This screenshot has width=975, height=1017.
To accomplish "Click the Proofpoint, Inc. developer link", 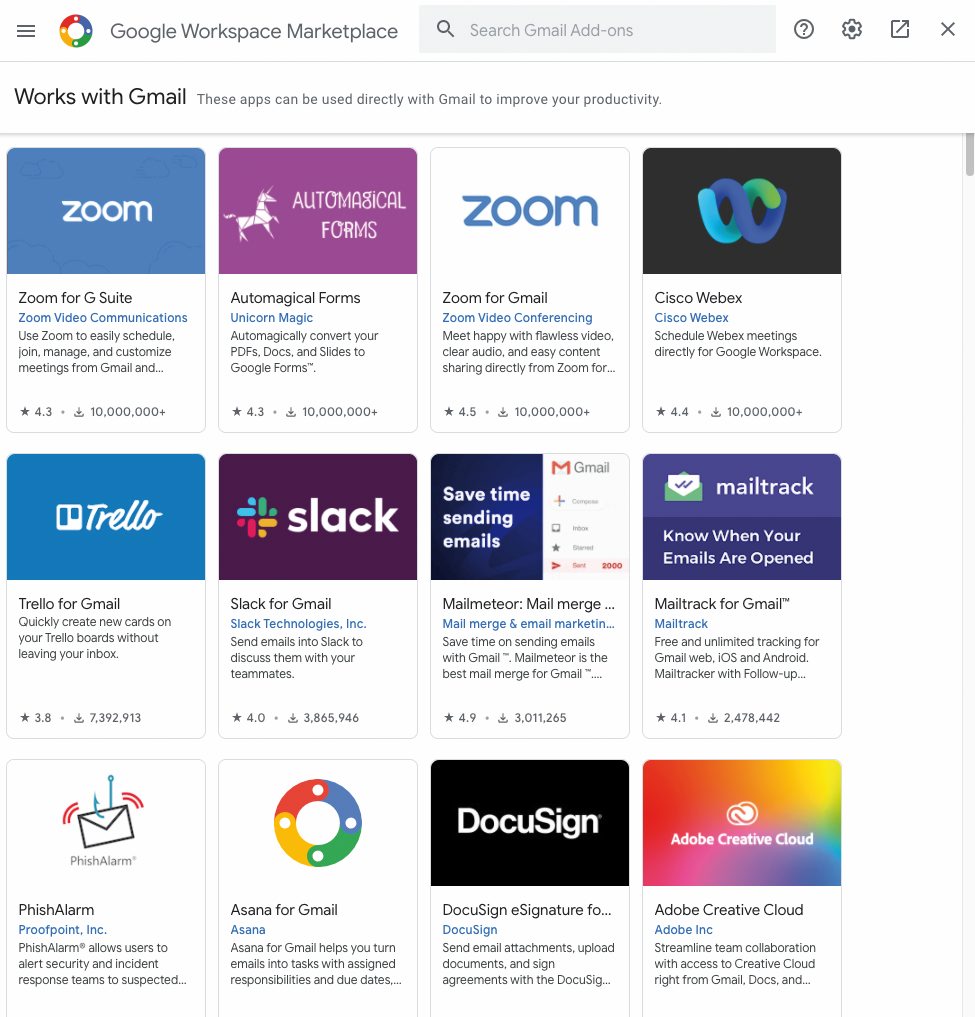I will 62,930.
